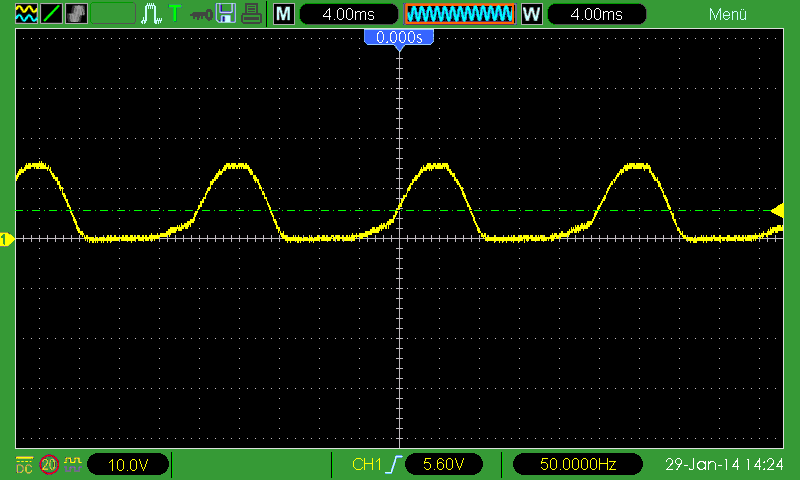800x480 pixels.
Task: Click the dual waveform display icon
Action: pos(26,14)
